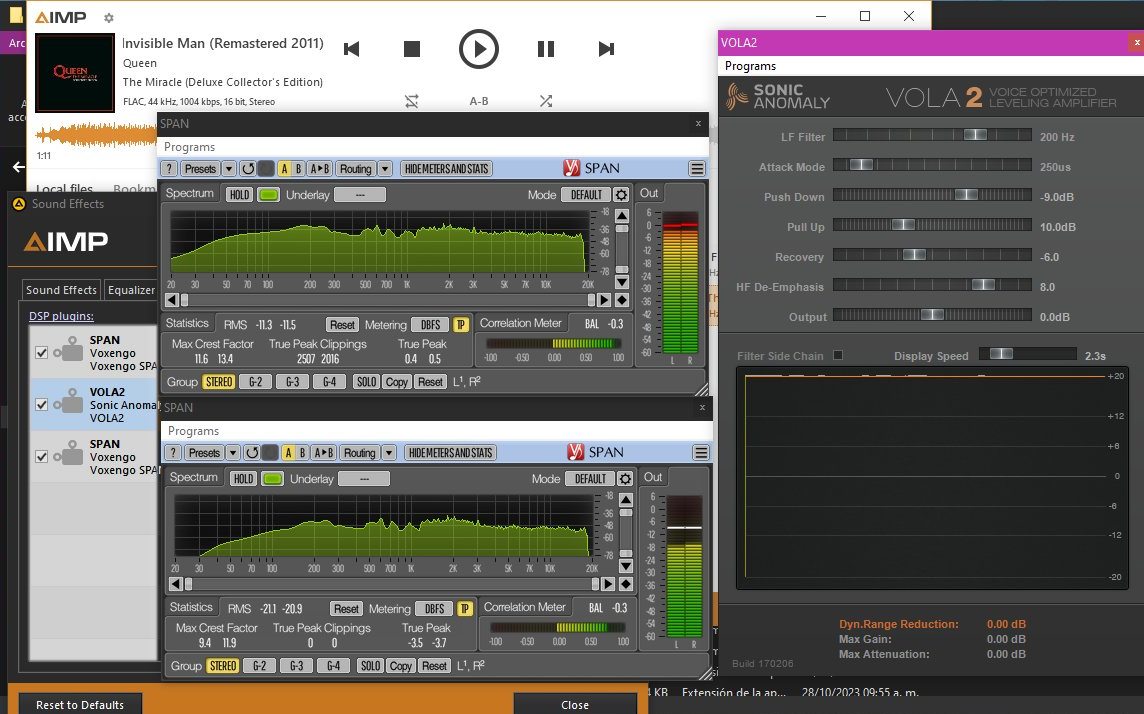This screenshot has width=1144, height=714.
Task: Switch to Sound Effects tab
Action: [x=61, y=290]
